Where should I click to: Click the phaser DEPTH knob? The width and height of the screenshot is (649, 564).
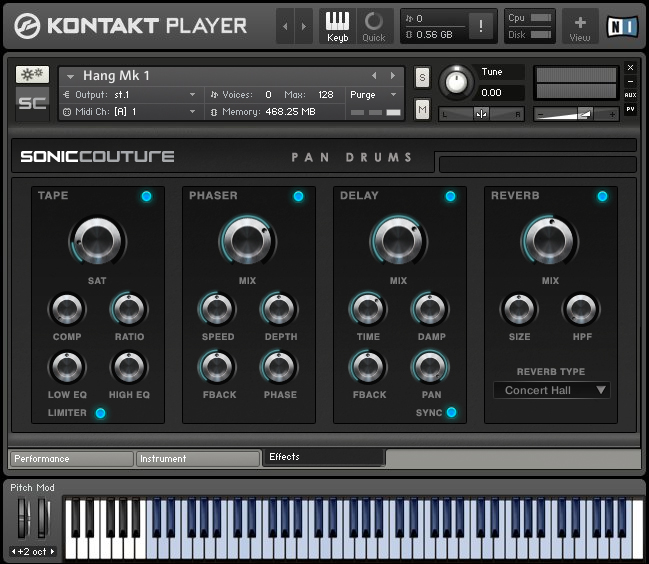(x=279, y=309)
